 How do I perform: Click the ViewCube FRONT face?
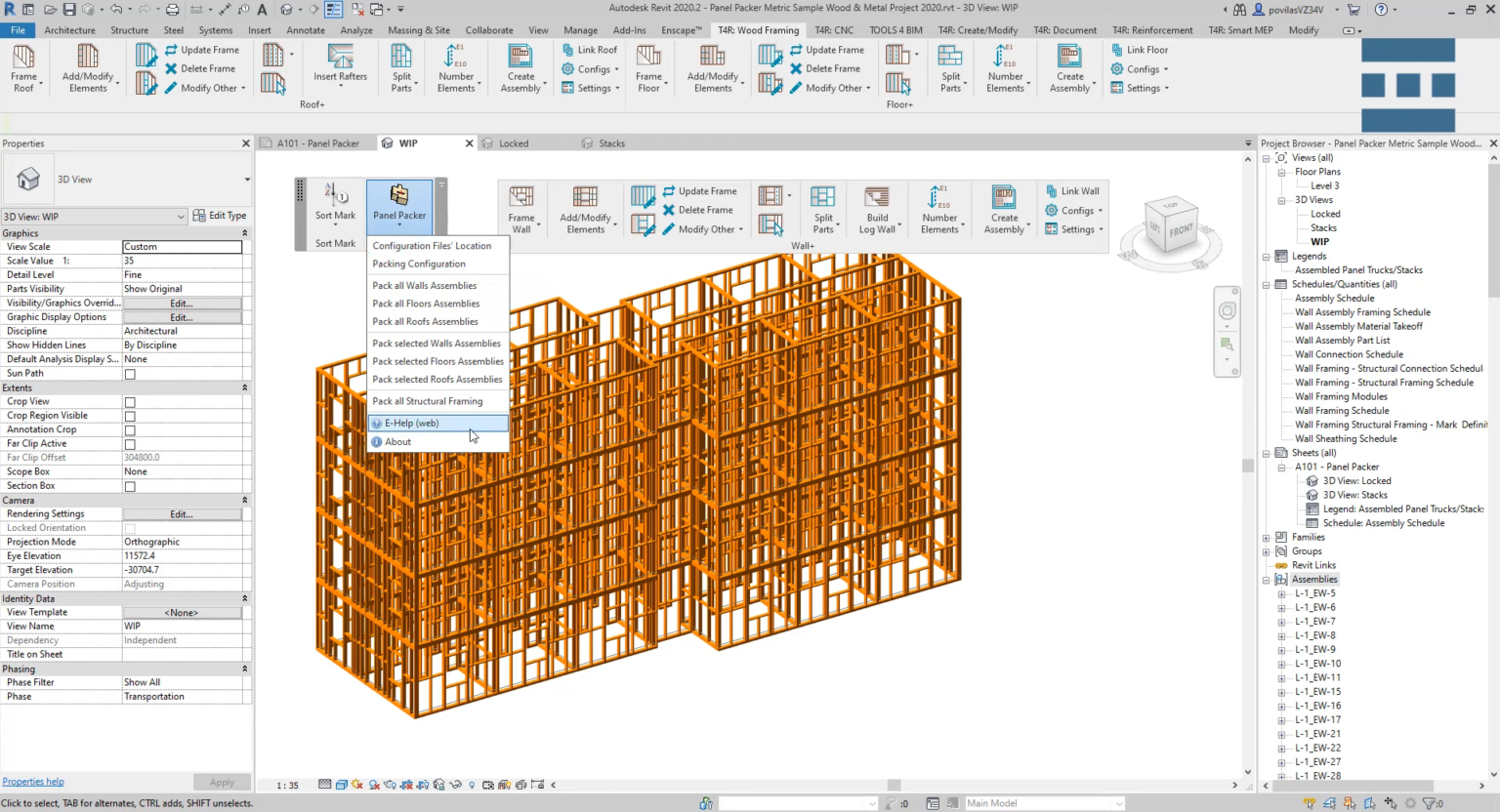[1180, 230]
